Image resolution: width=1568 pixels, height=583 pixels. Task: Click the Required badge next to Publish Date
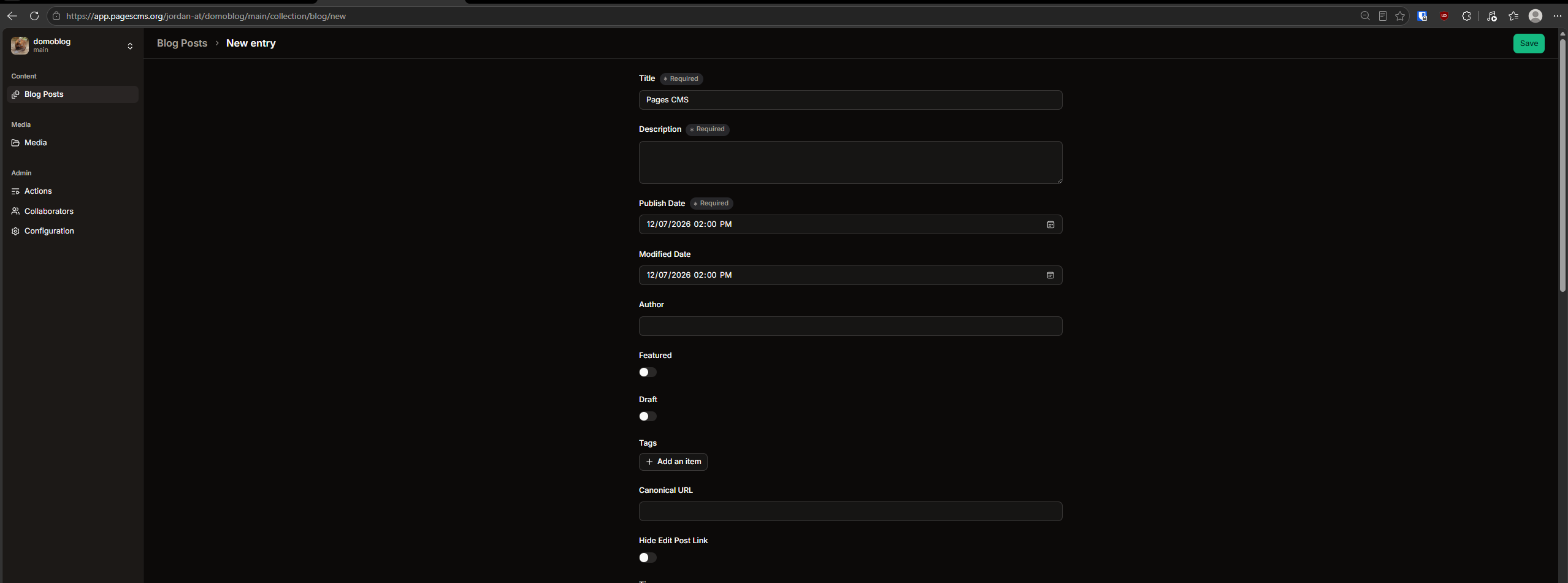click(711, 204)
